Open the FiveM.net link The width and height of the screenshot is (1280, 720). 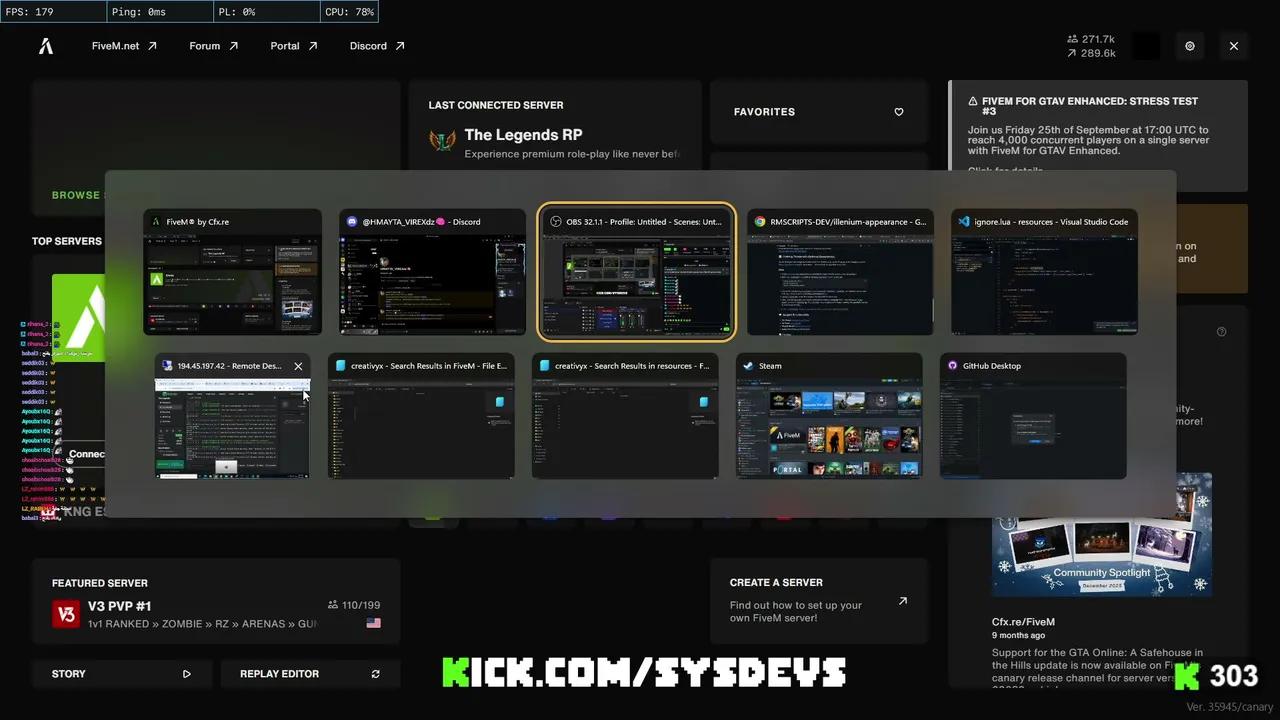124,46
